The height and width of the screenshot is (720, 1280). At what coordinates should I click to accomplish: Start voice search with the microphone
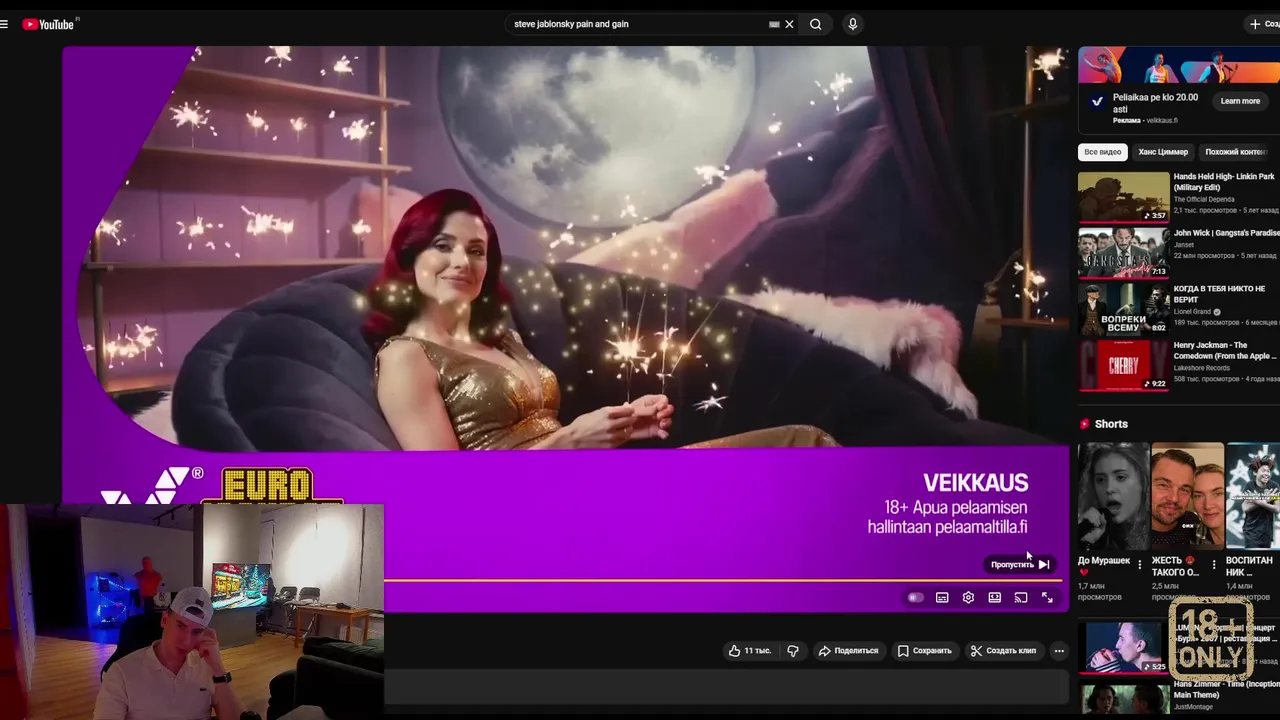pyautogui.click(x=852, y=24)
